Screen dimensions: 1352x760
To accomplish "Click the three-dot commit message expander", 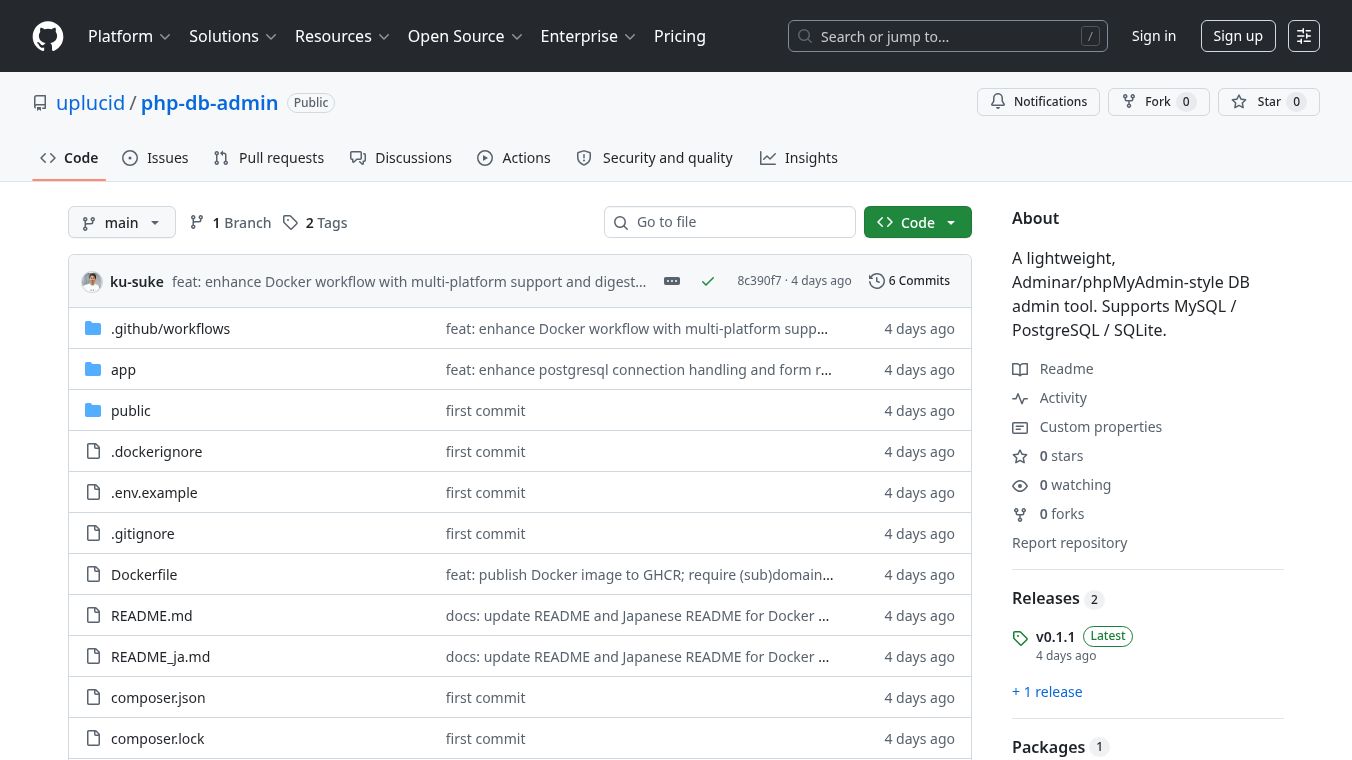I will [672, 281].
